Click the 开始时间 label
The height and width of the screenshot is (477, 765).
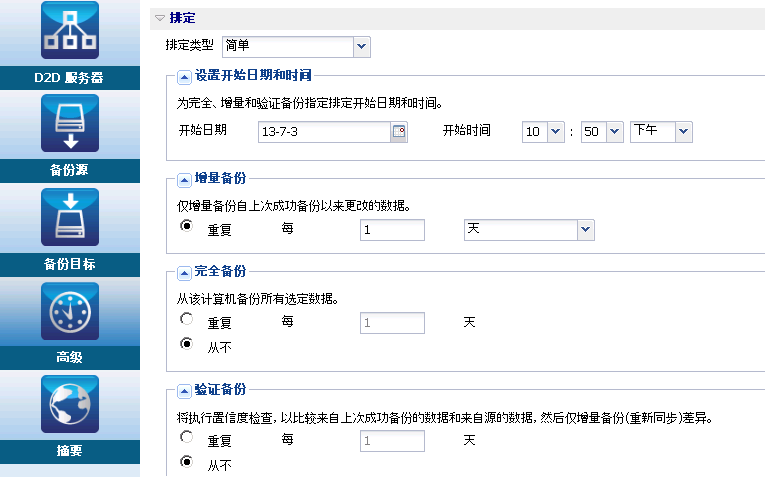[466, 130]
